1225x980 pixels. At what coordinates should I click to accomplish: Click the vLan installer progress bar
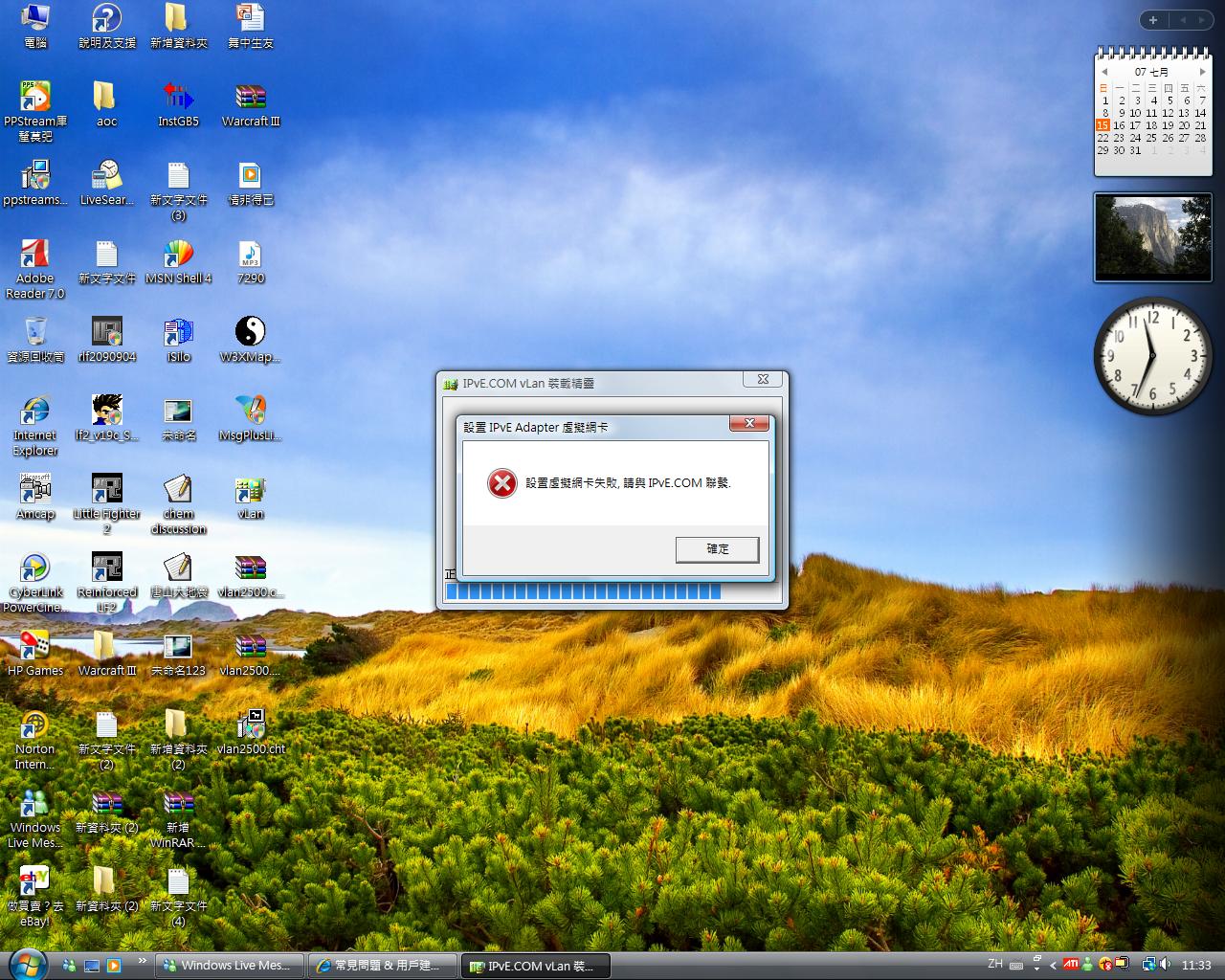(612, 591)
